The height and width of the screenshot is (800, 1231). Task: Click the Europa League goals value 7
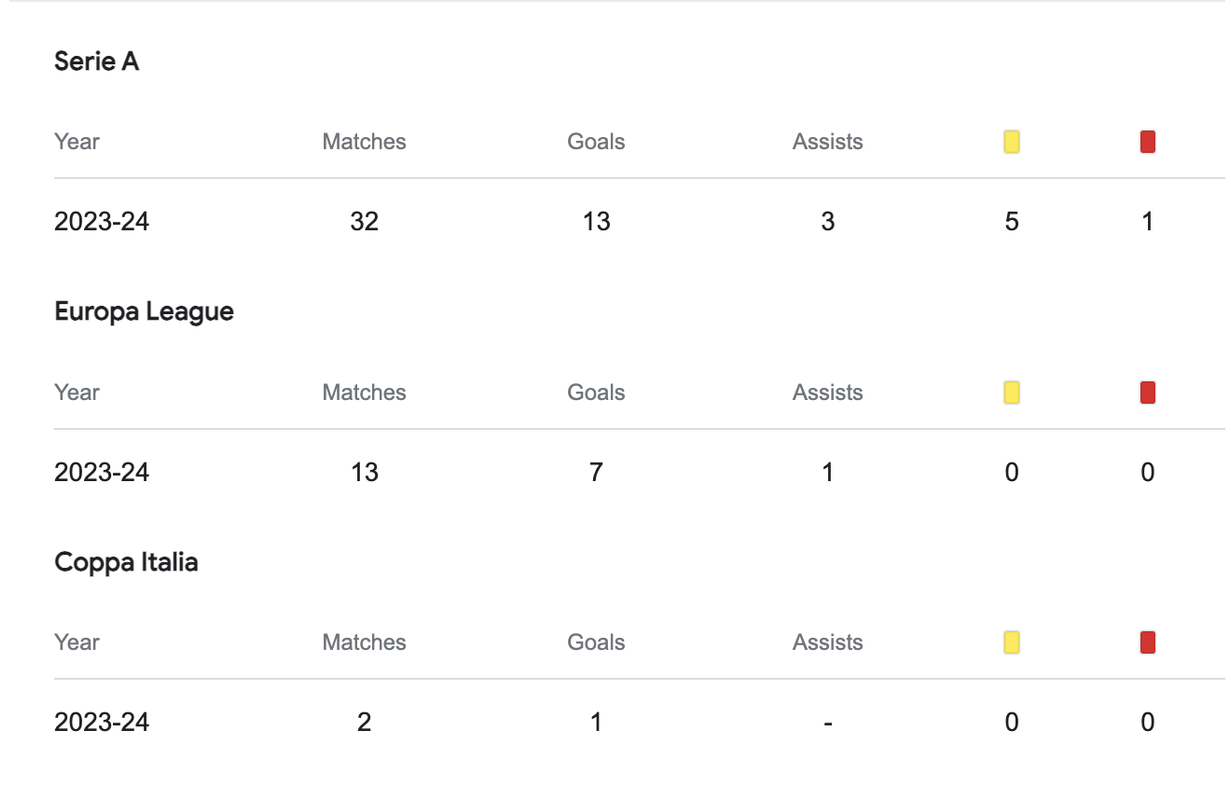[x=596, y=472]
